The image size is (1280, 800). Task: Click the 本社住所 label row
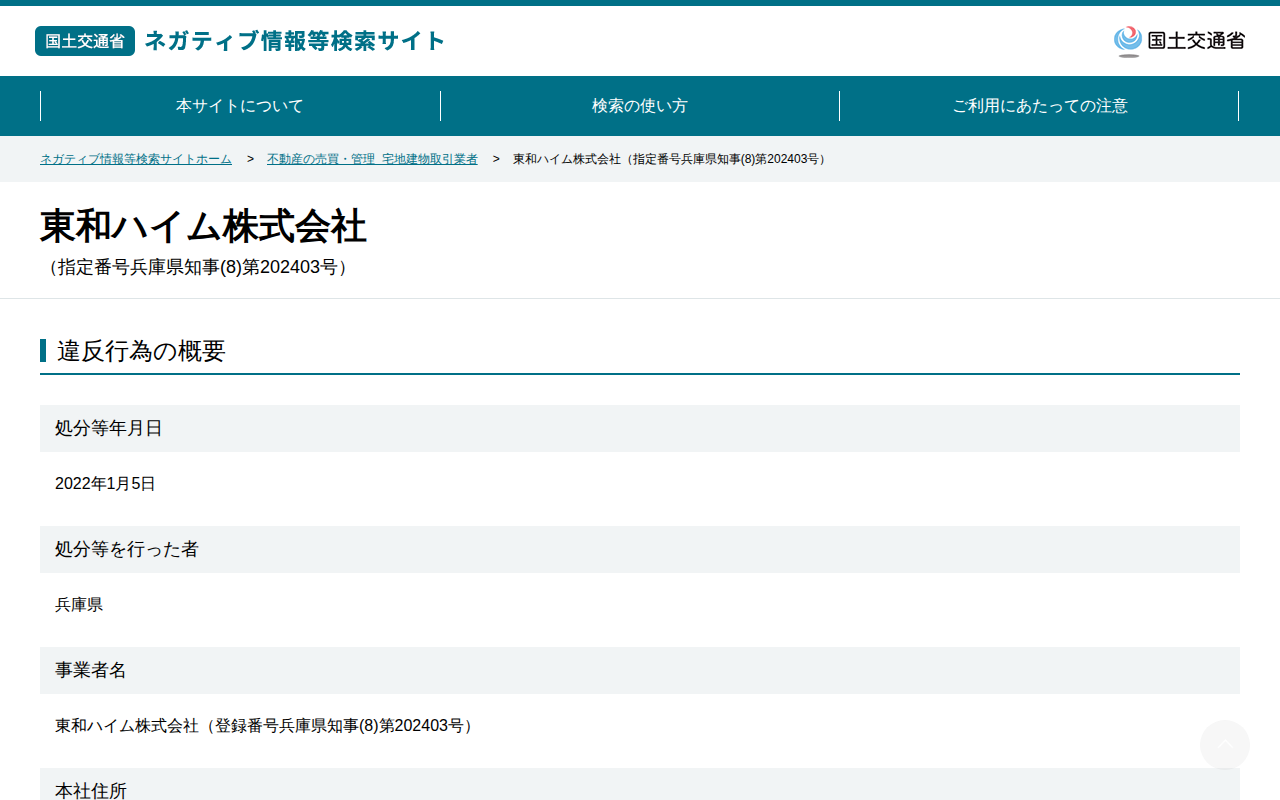pos(640,784)
